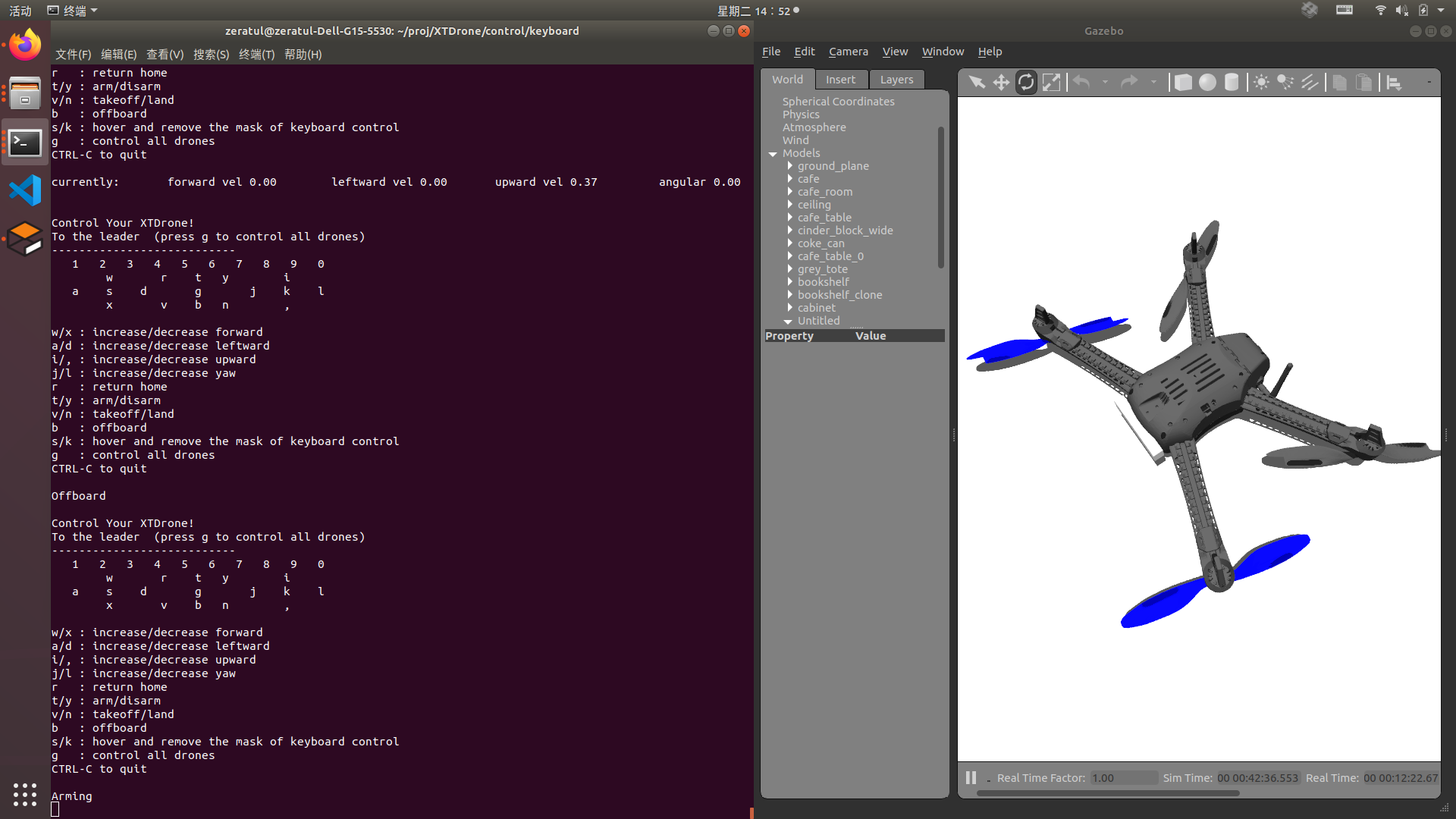Expand the cafe_table model tree item

[x=790, y=218]
